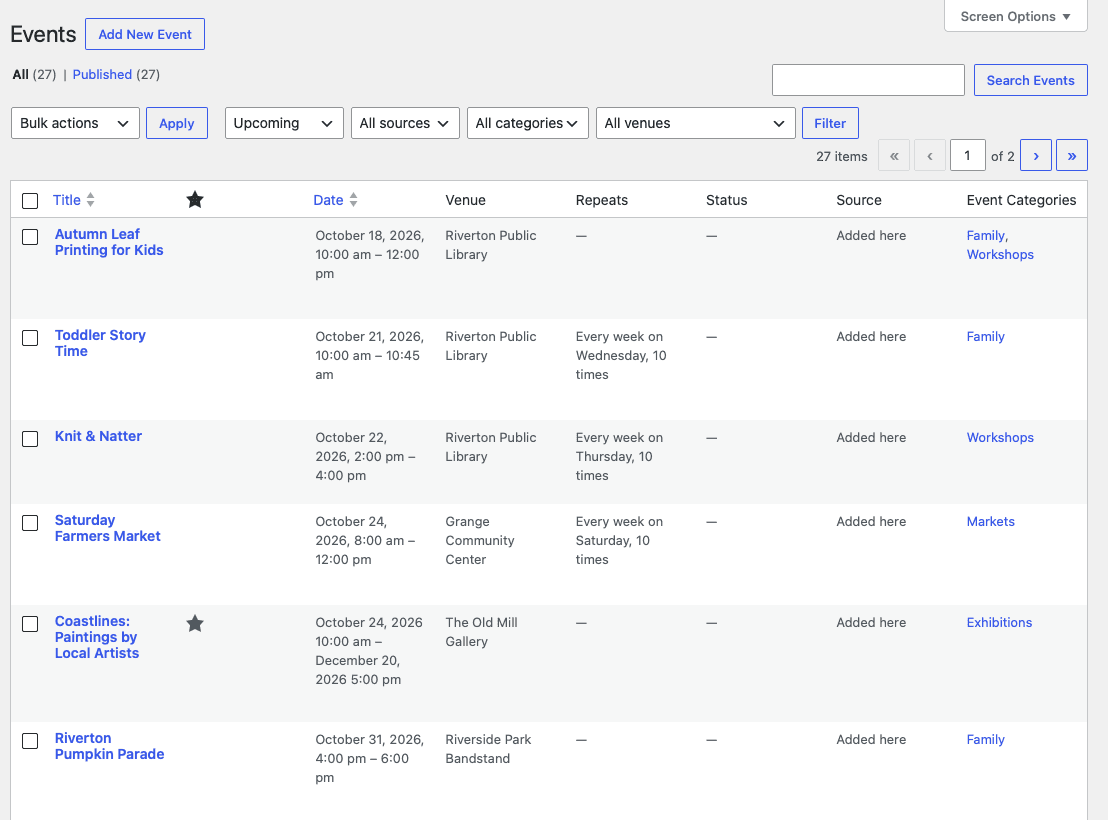The height and width of the screenshot is (820, 1108).
Task: Toggle the select-all events checkbox
Action: 30,201
